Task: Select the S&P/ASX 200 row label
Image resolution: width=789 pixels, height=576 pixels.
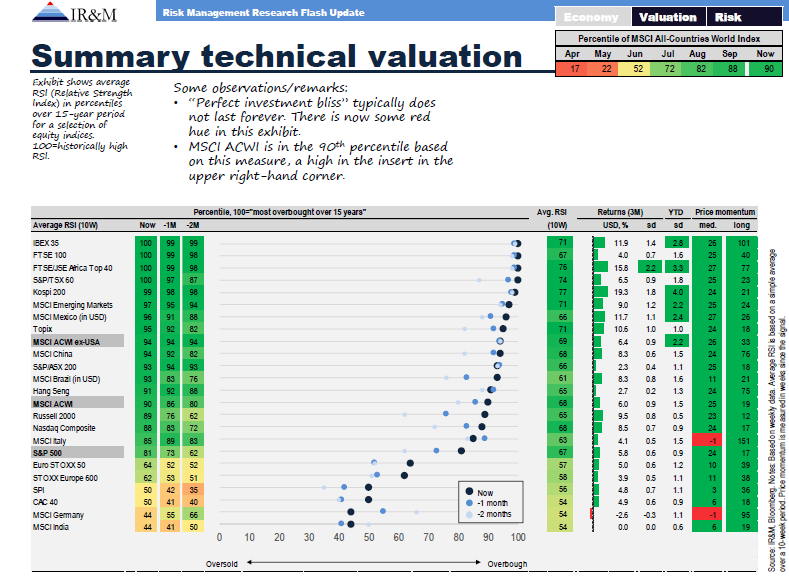Action: [x=54, y=367]
